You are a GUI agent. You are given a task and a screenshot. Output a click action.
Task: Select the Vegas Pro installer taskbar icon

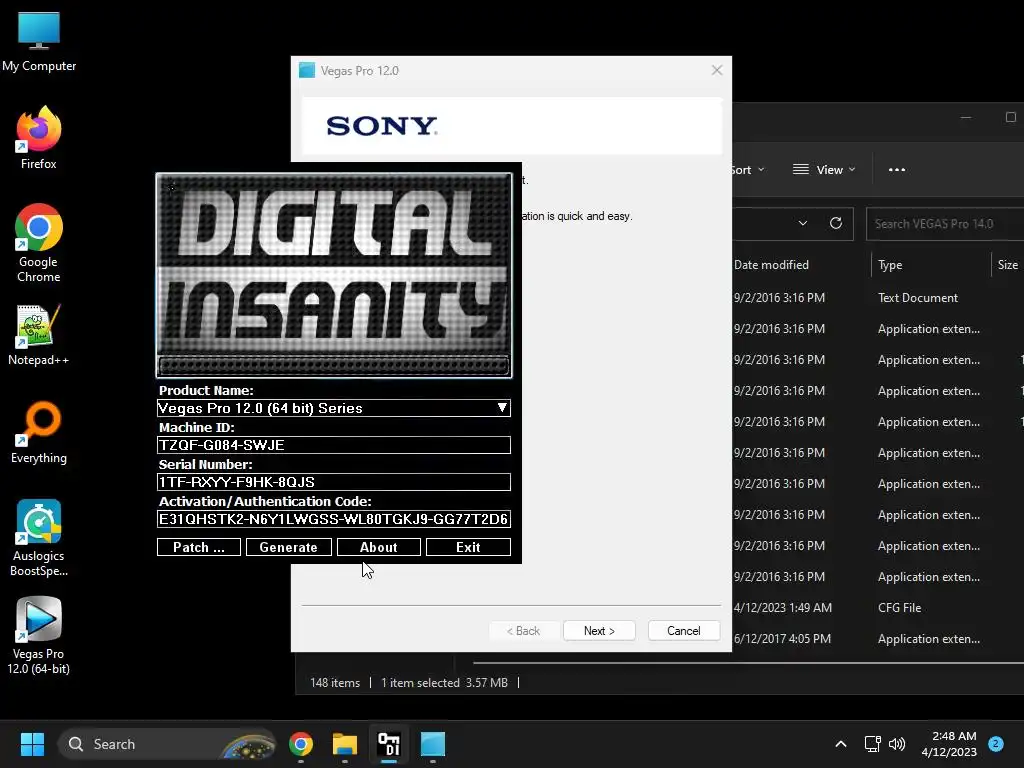432,744
